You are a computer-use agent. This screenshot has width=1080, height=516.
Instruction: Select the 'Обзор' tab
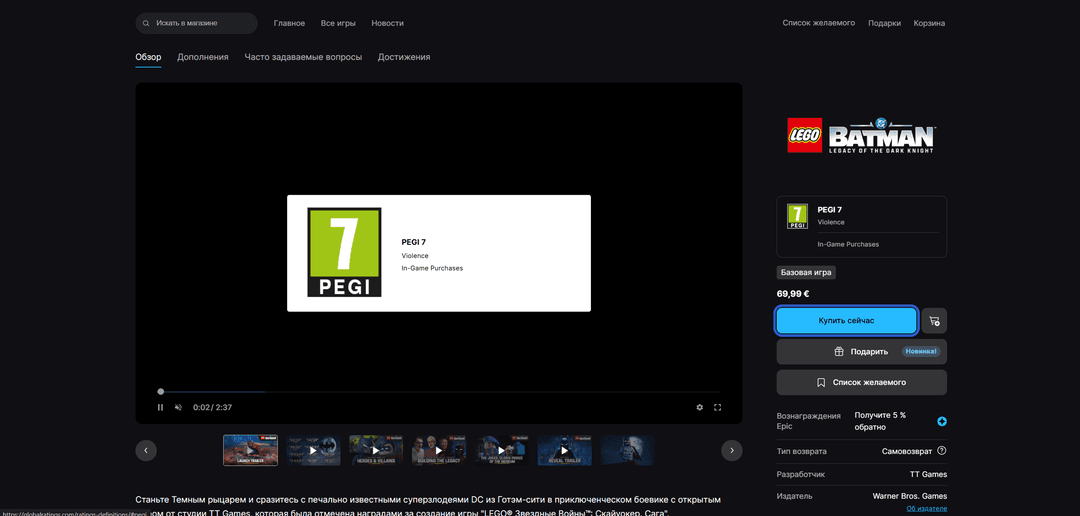pos(148,57)
